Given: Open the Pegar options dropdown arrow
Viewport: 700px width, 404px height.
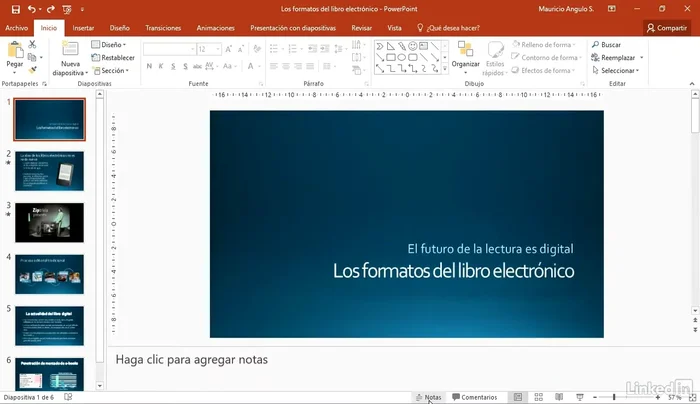Looking at the screenshot, I should click(x=15, y=73).
